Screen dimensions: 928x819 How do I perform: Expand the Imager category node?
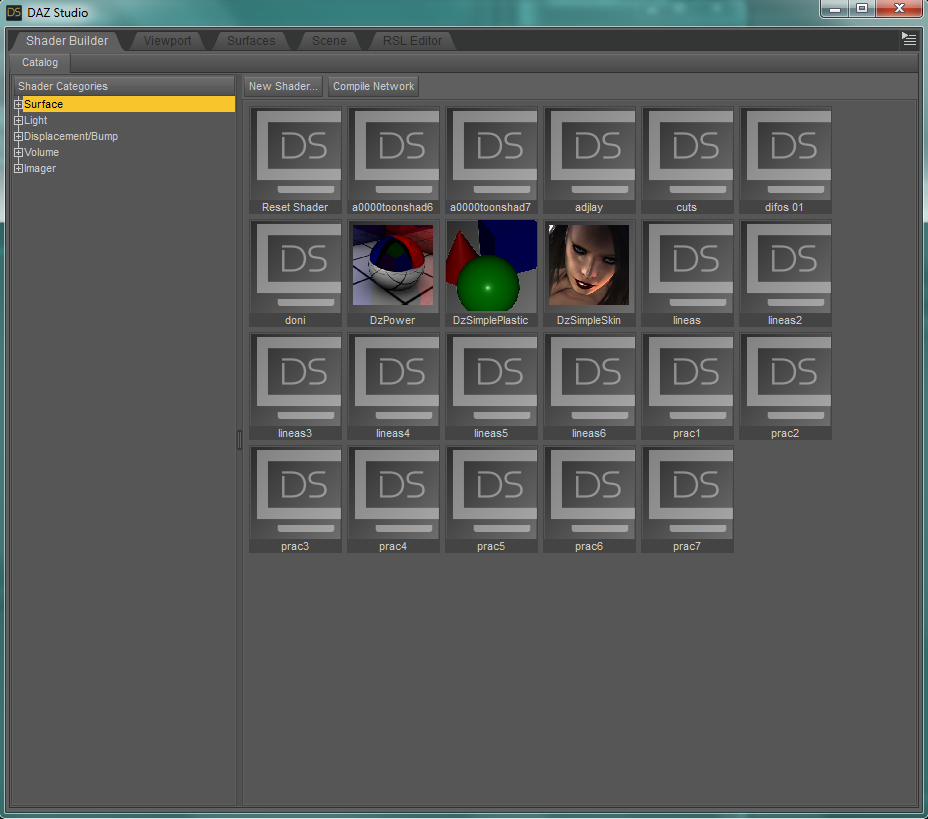click(x=18, y=168)
